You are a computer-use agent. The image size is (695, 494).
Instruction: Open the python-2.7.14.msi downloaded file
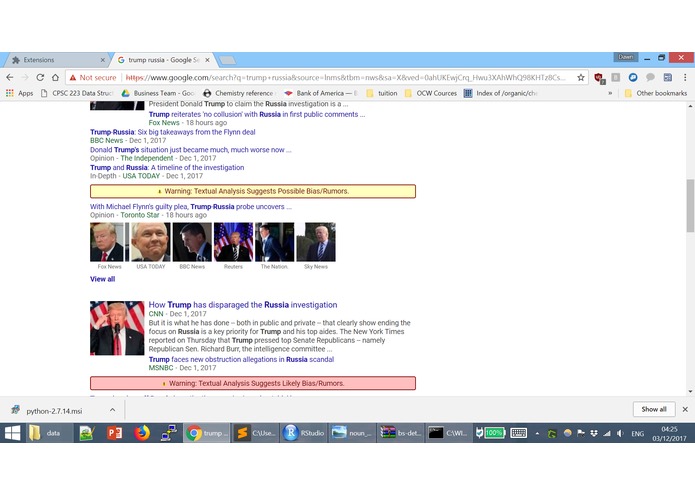pyautogui.click(x=53, y=411)
